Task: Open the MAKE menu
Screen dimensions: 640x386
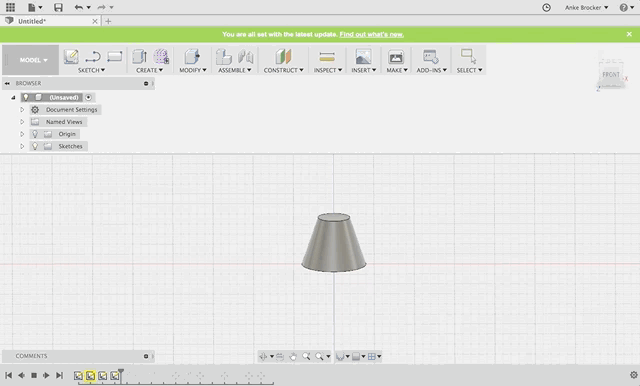Action: [397, 70]
